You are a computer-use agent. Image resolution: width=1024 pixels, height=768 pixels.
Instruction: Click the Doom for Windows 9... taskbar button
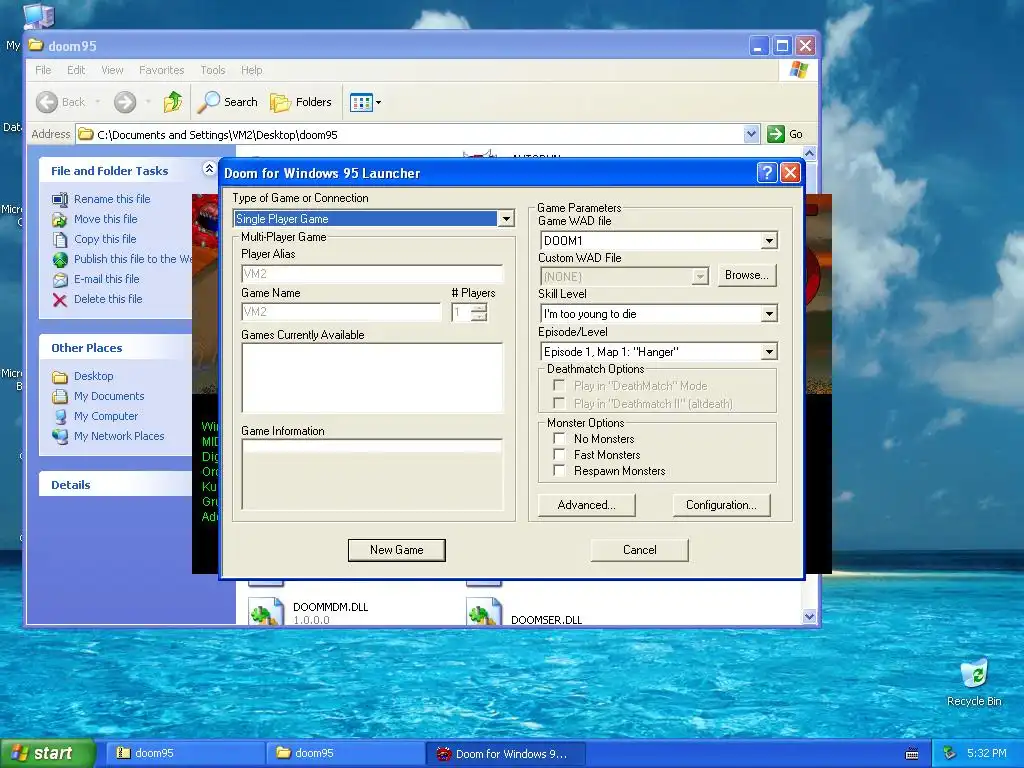pyautogui.click(x=505, y=754)
